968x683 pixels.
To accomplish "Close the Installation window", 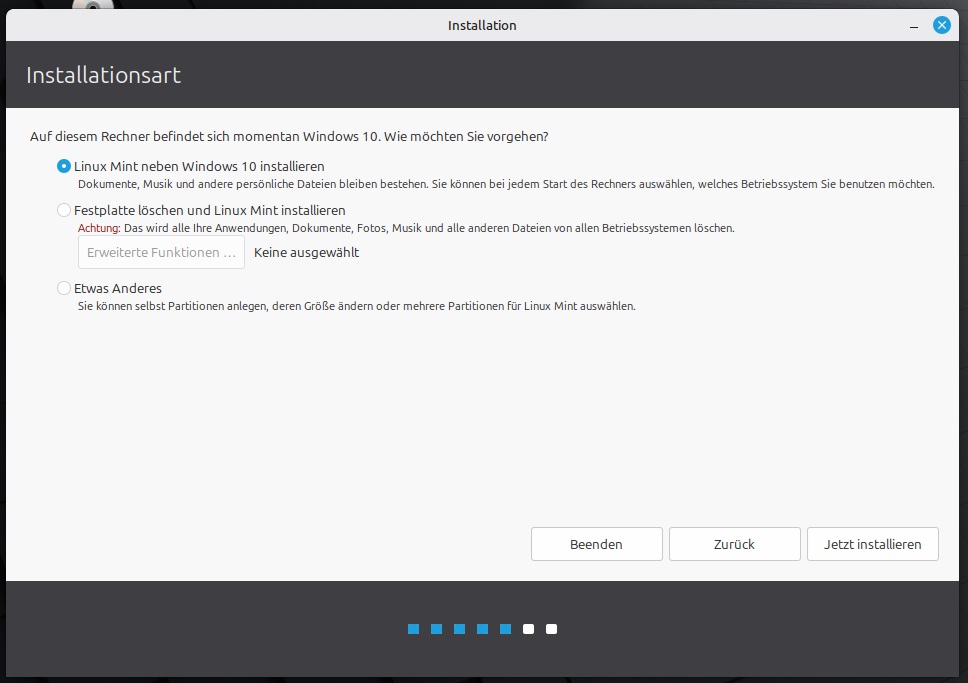I will [941, 25].
